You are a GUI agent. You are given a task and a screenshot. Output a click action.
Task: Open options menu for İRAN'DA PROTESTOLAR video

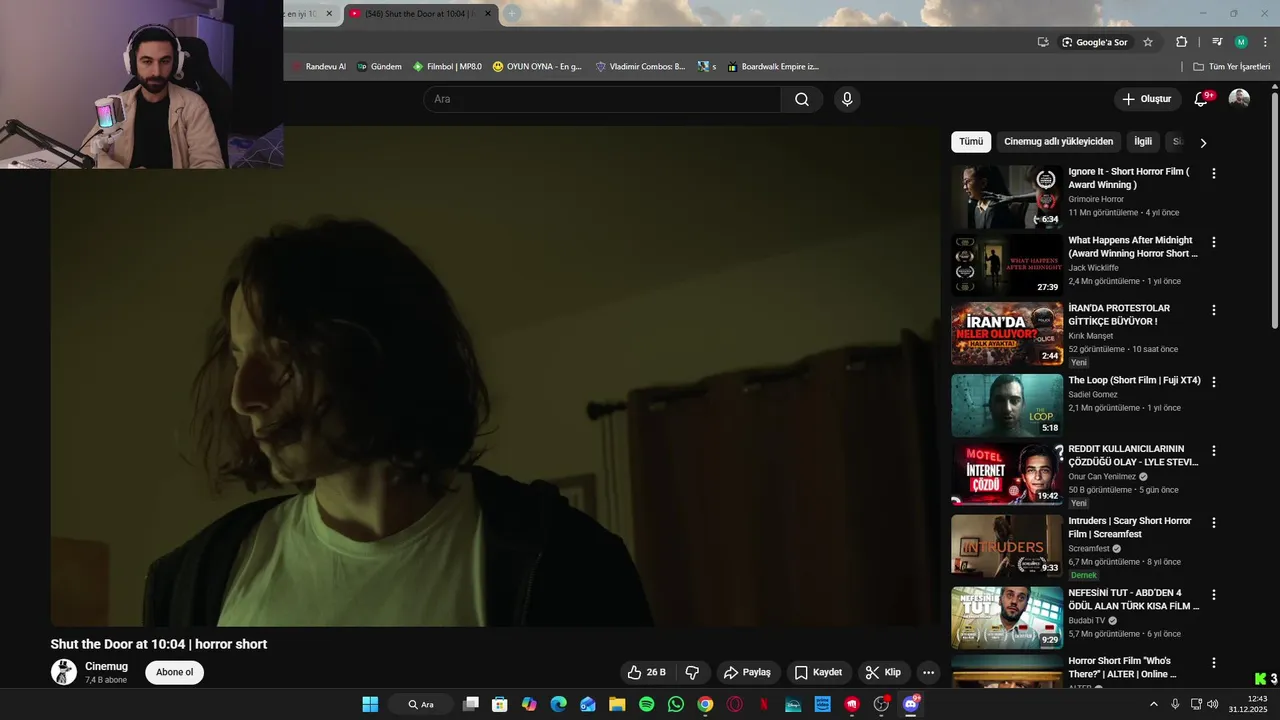click(1214, 310)
